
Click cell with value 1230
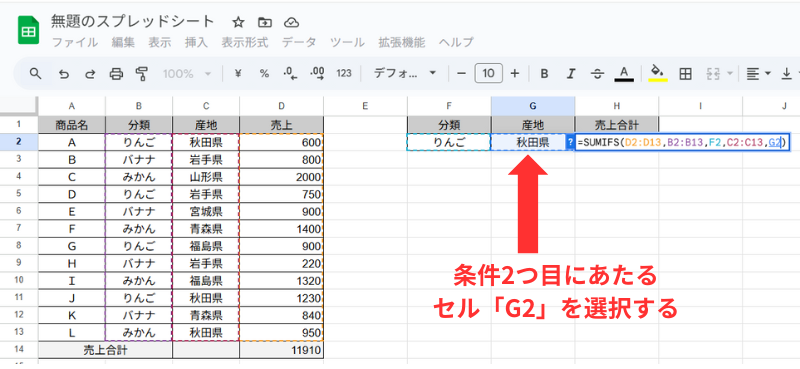(x=282, y=299)
